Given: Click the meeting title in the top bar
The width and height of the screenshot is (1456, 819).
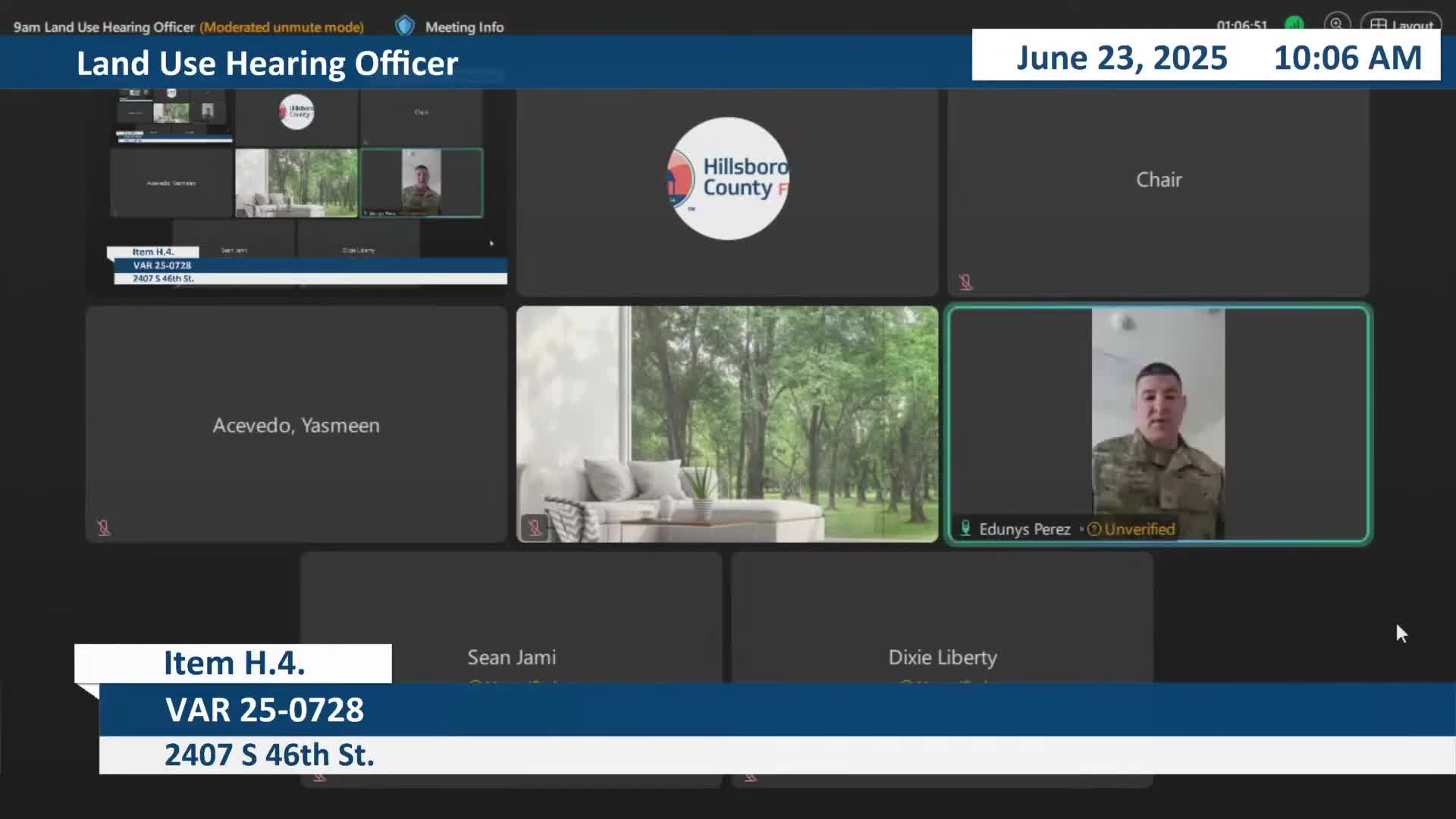Looking at the screenshot, I should 104,27.
